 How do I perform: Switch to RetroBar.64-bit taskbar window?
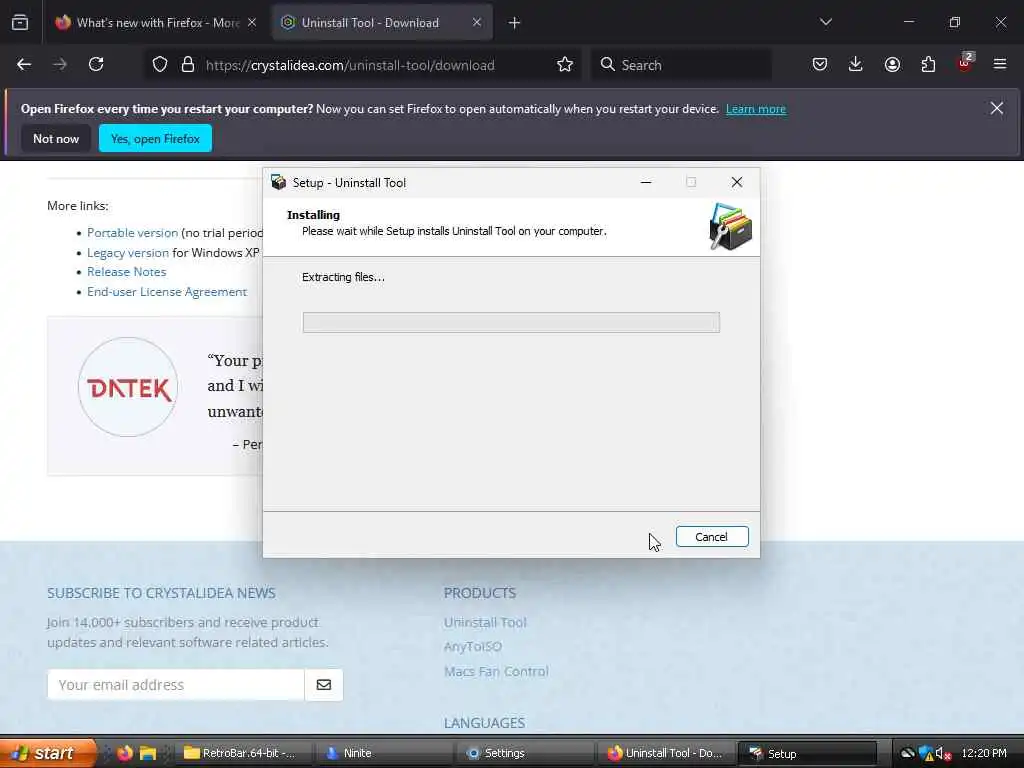(245, 753)
